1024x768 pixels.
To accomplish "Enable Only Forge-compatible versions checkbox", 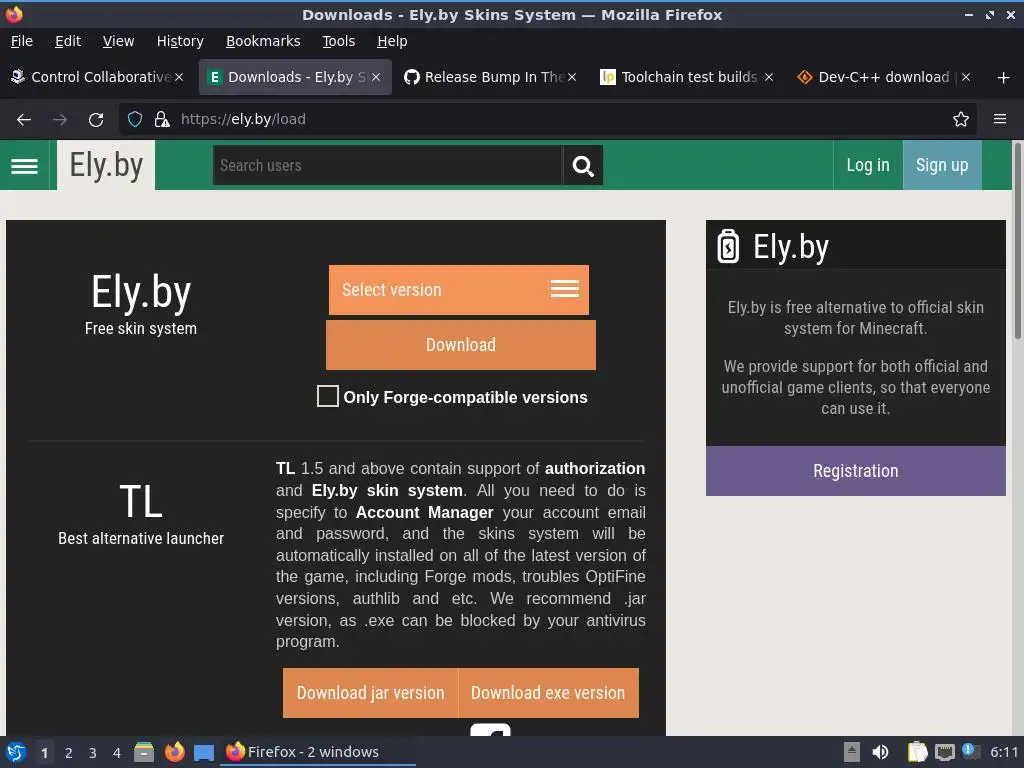I will coord(327,396).
